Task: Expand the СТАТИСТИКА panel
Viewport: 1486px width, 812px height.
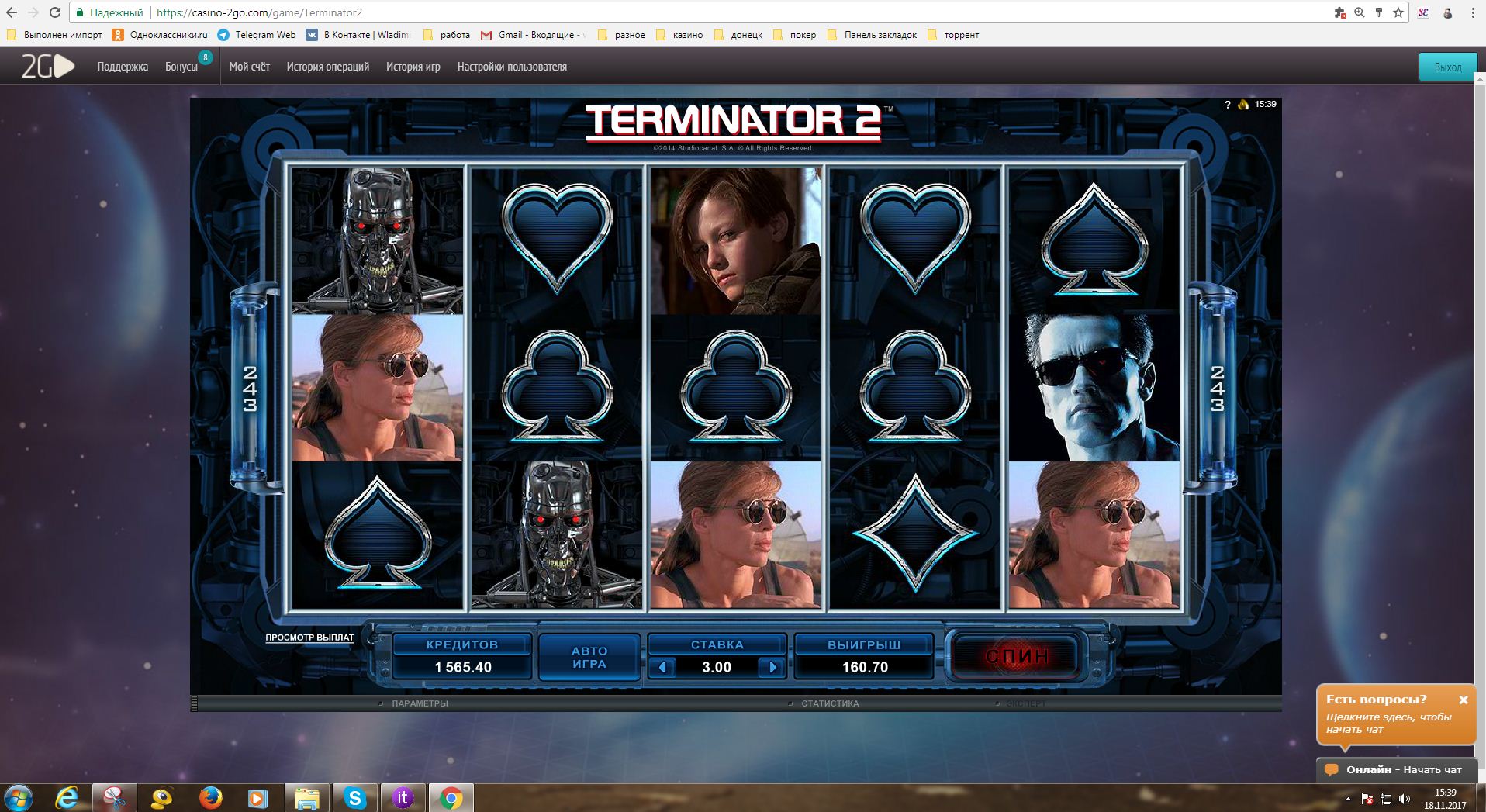Action: pos(830,703)
